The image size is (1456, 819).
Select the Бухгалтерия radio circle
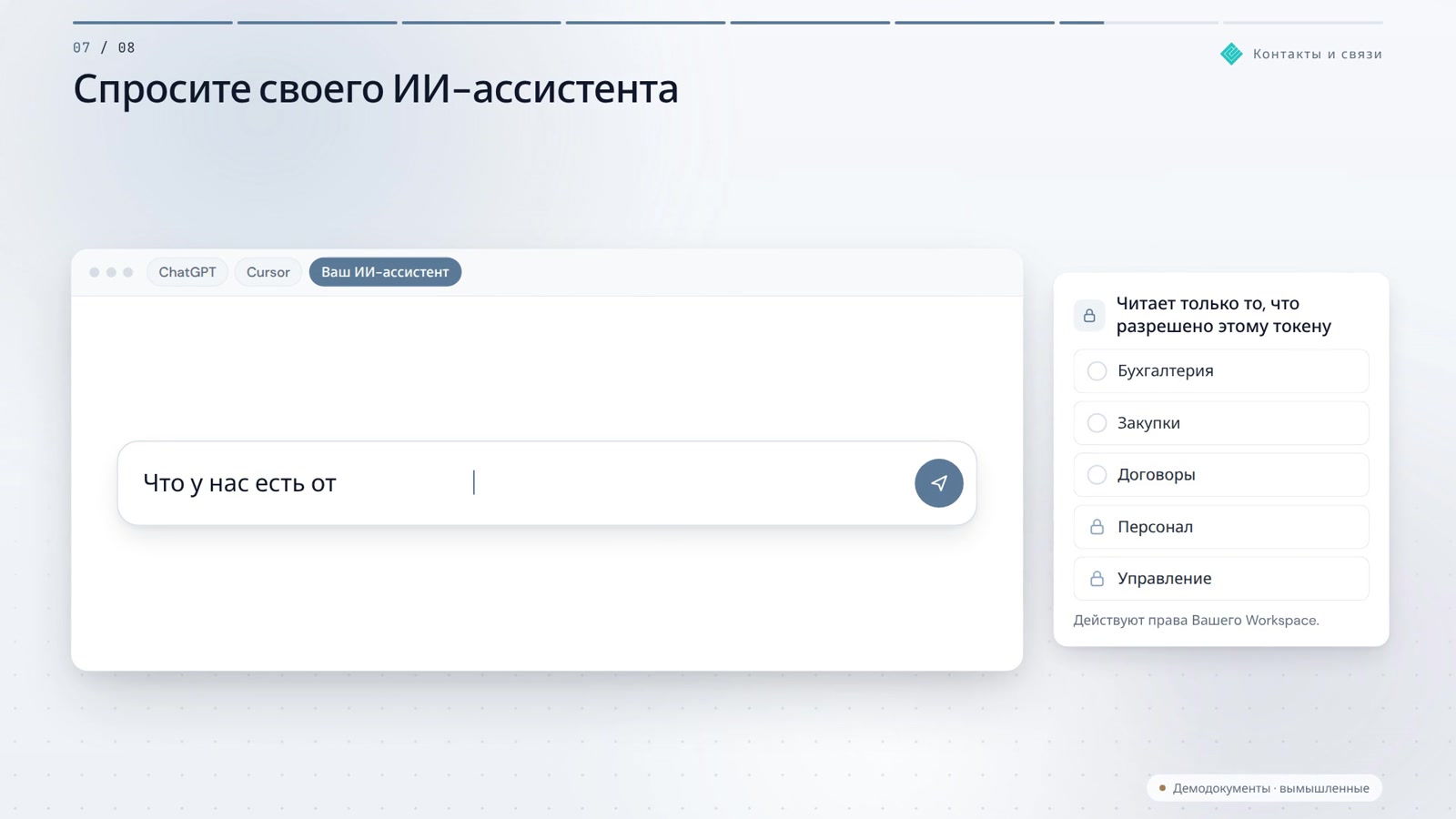pos(1097,371)
